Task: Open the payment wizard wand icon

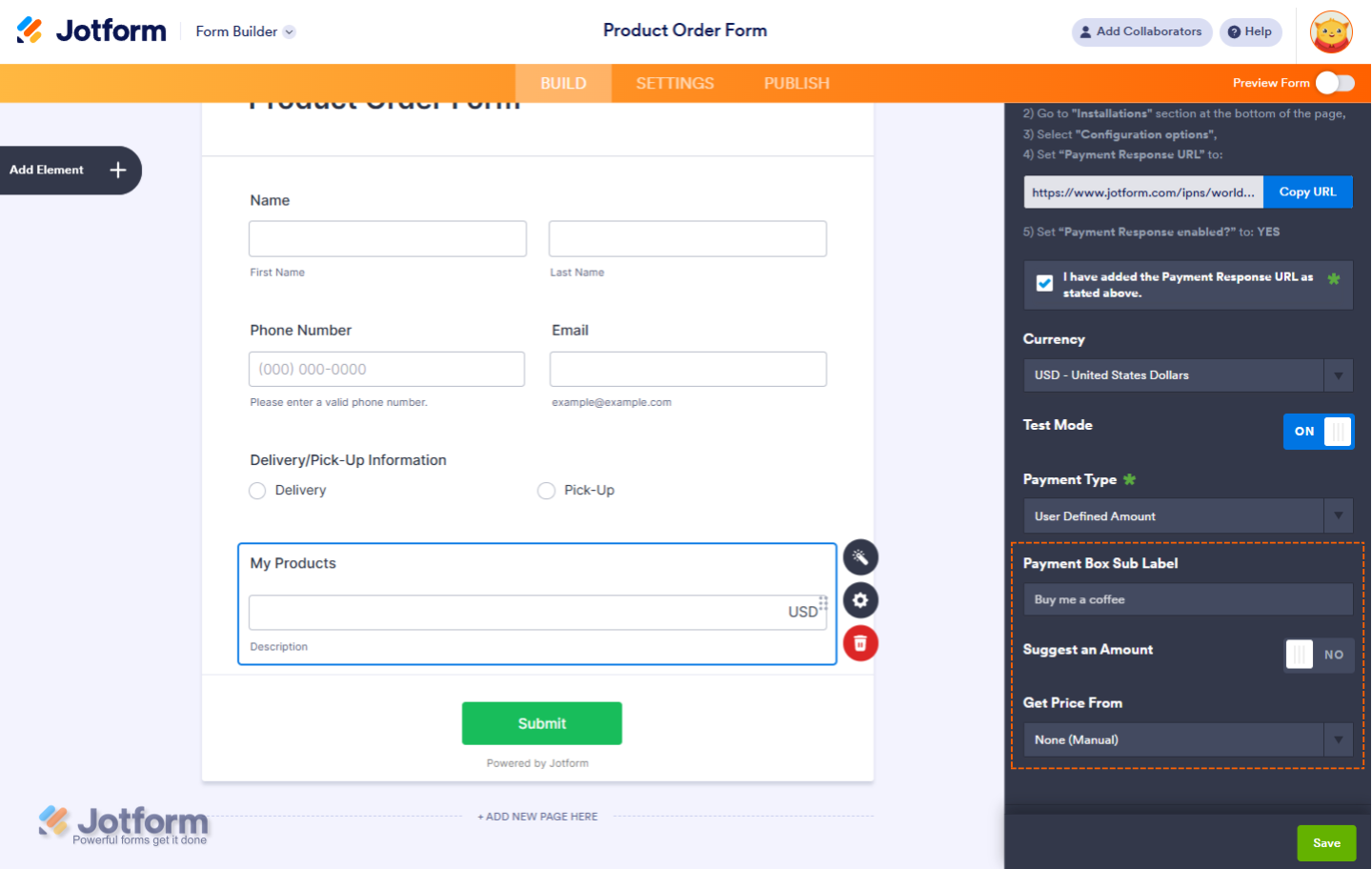Action: (860, 556)
